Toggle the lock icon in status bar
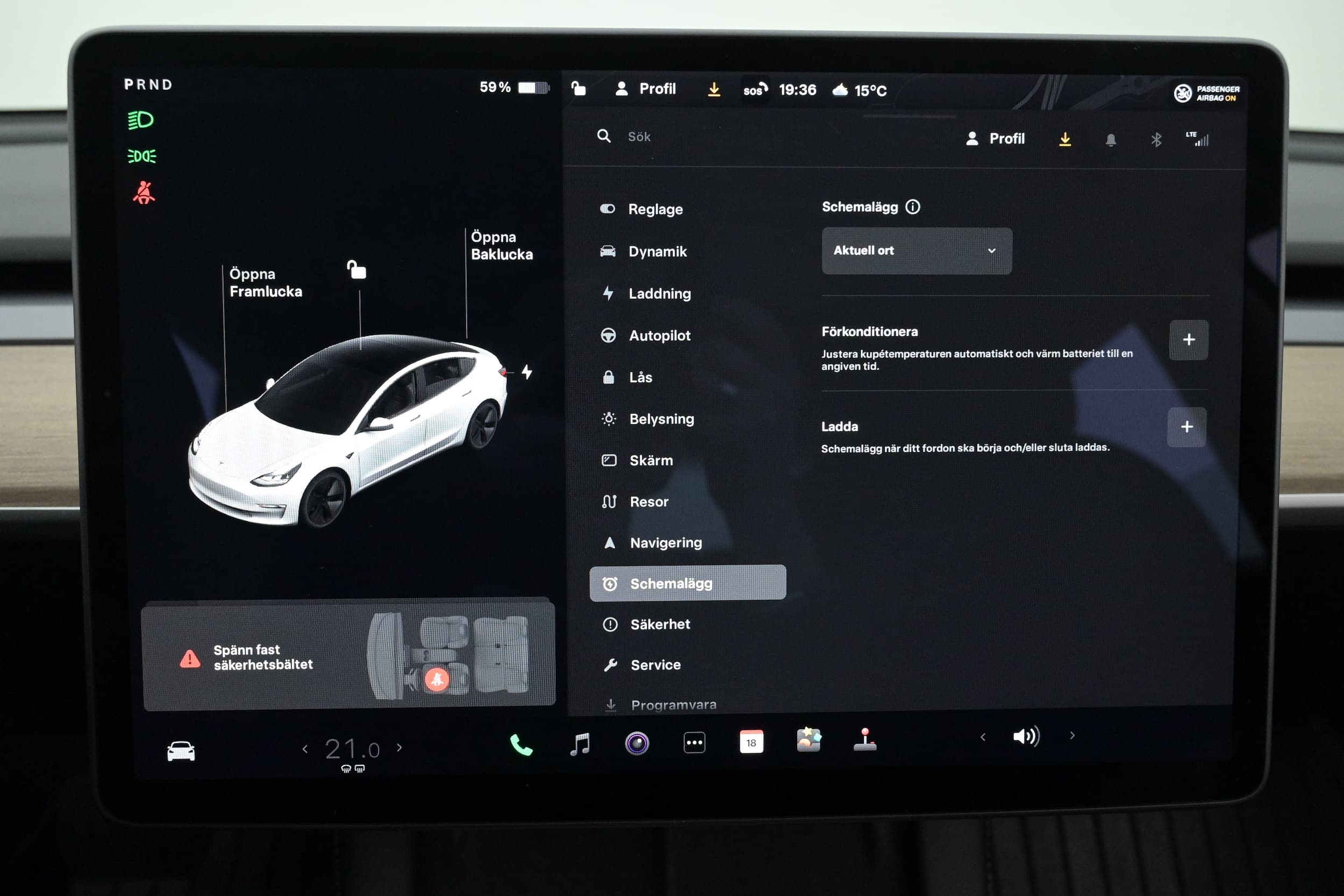The image size is (1344, 896). coord(578,89)
